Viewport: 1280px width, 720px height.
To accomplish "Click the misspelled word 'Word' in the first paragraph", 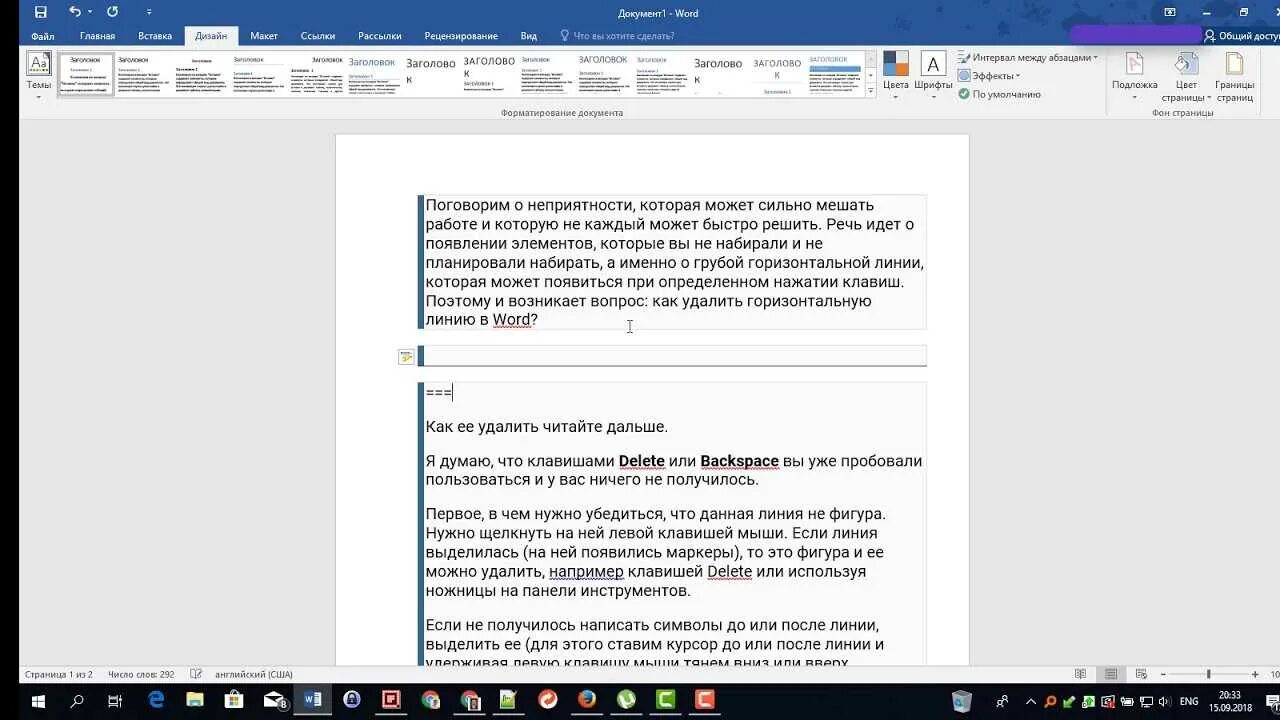I will (512, 320).
